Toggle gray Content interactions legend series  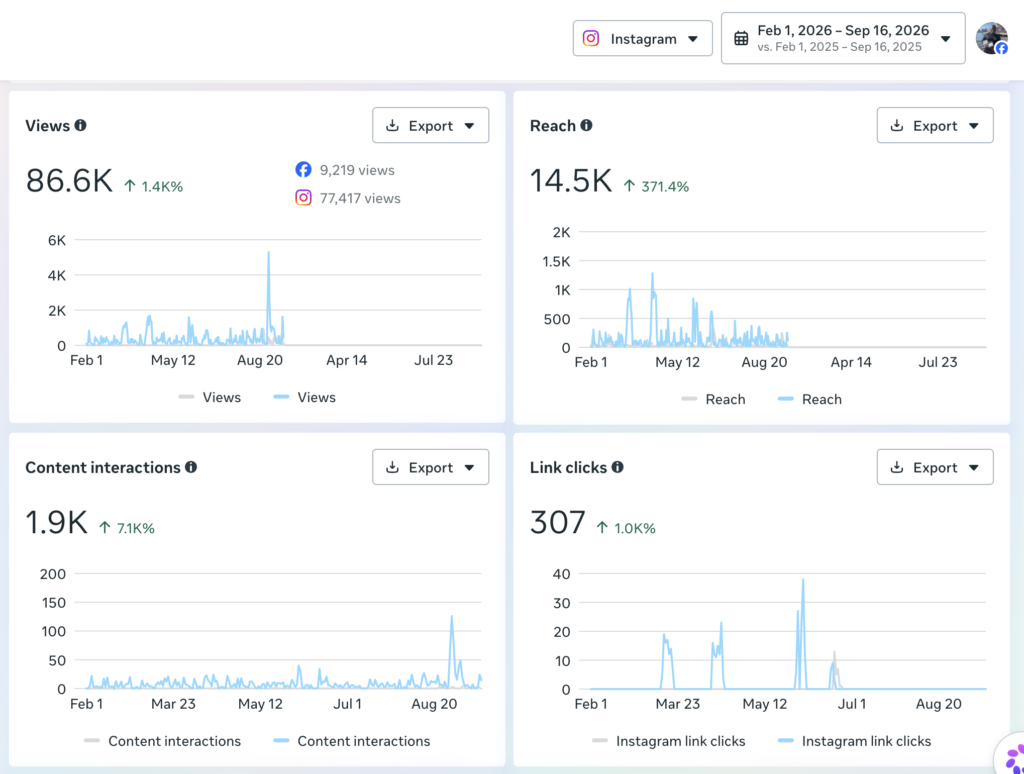tap(163, 741)
